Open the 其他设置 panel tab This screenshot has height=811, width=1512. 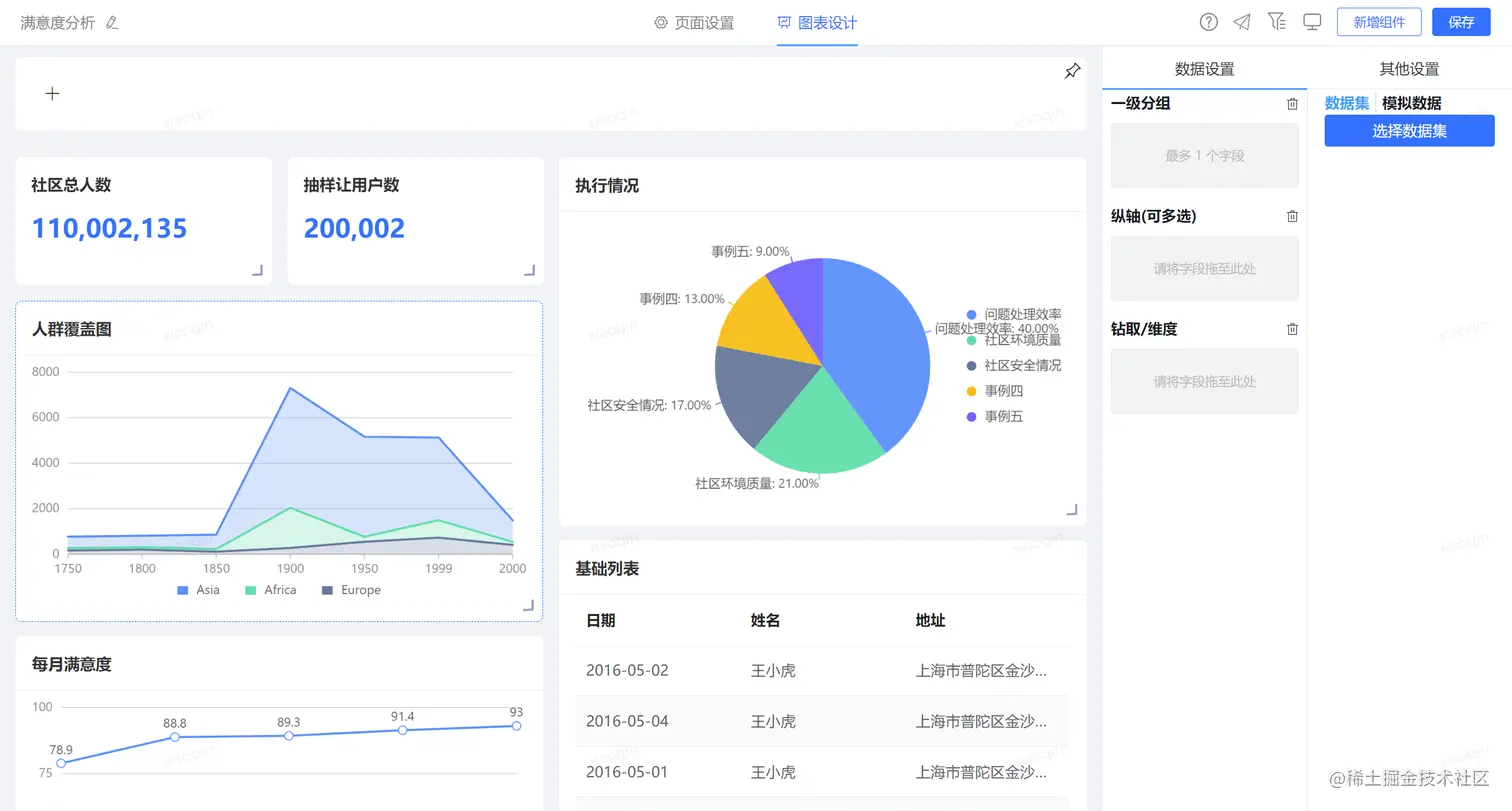point(1409,69)
